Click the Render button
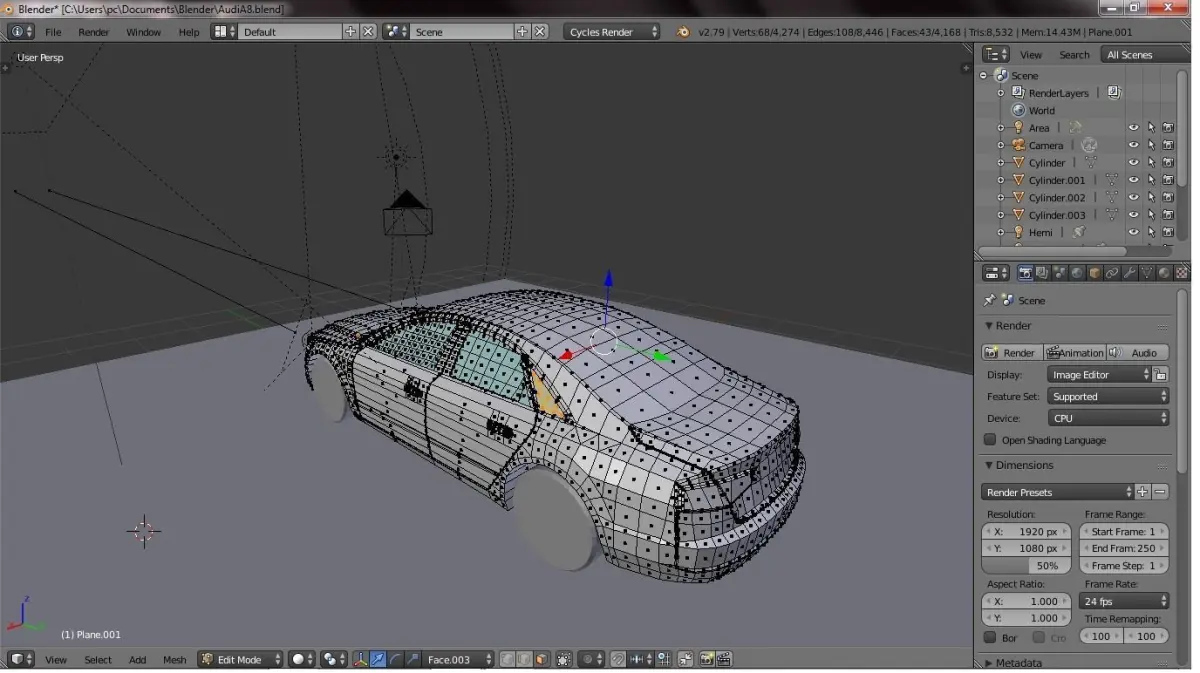This screenshot has width=1200, height=673. (1012, 353)
